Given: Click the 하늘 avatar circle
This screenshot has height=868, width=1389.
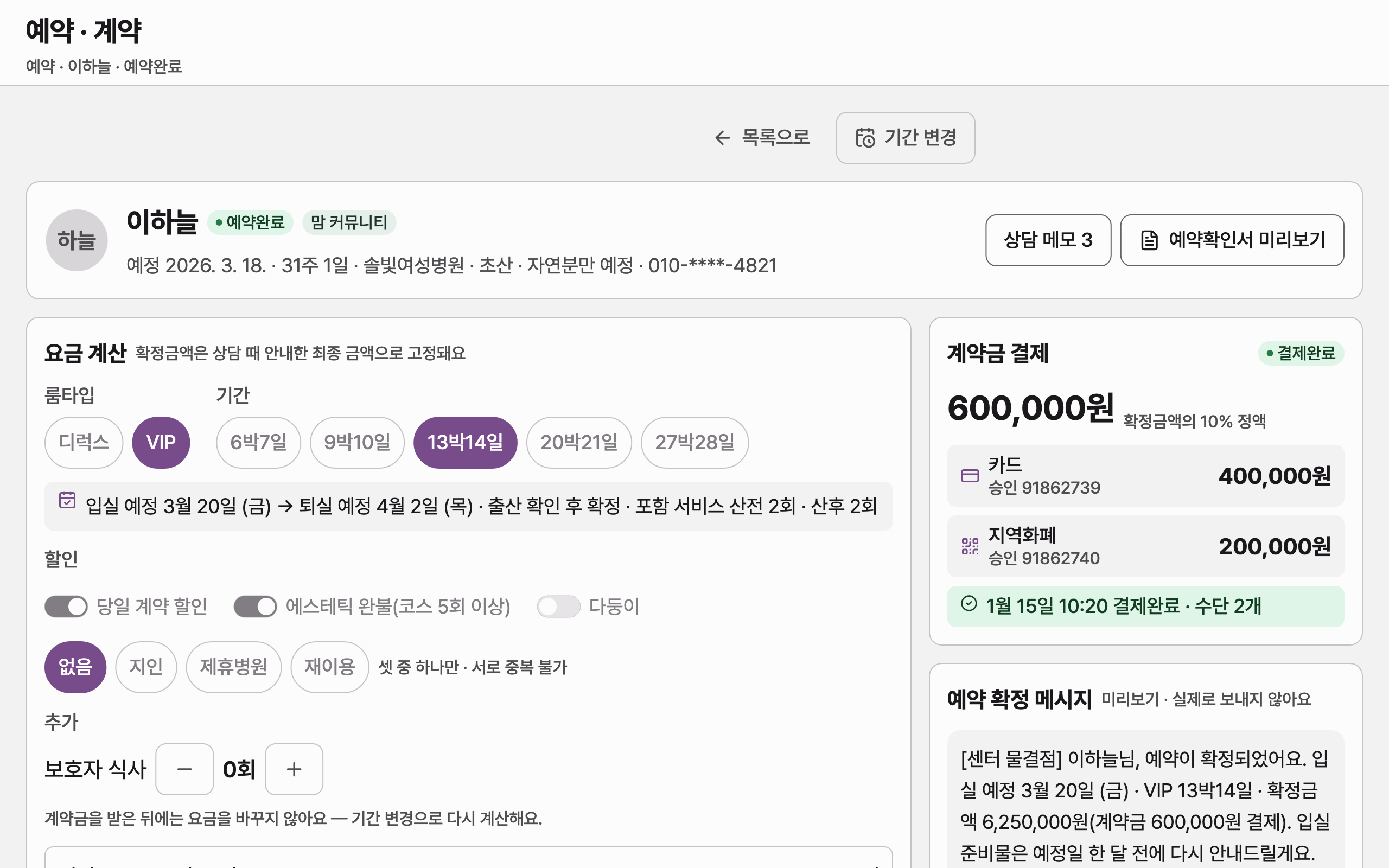Looking at the screenshot, I should 77,240.
